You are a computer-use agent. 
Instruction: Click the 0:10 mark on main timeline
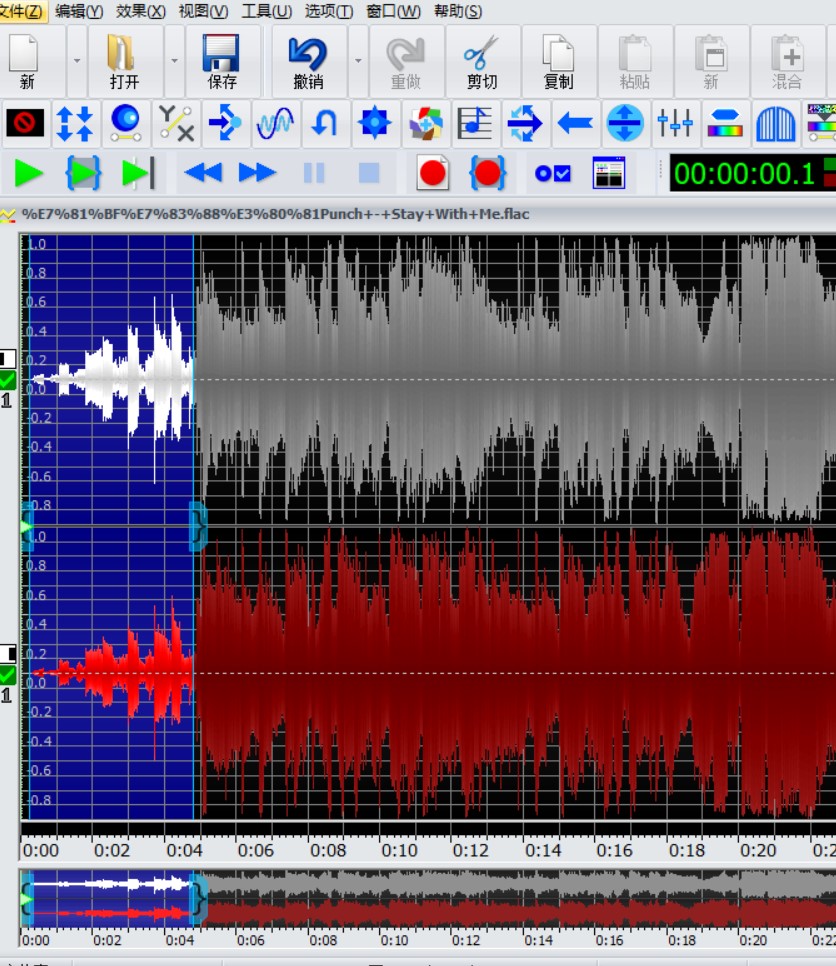[399, 851]
